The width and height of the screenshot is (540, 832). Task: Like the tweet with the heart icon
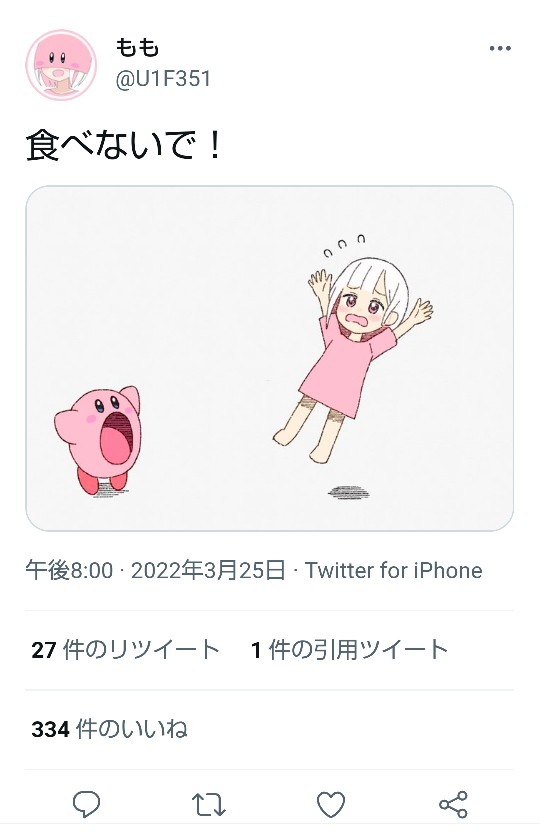click(331, 804)
